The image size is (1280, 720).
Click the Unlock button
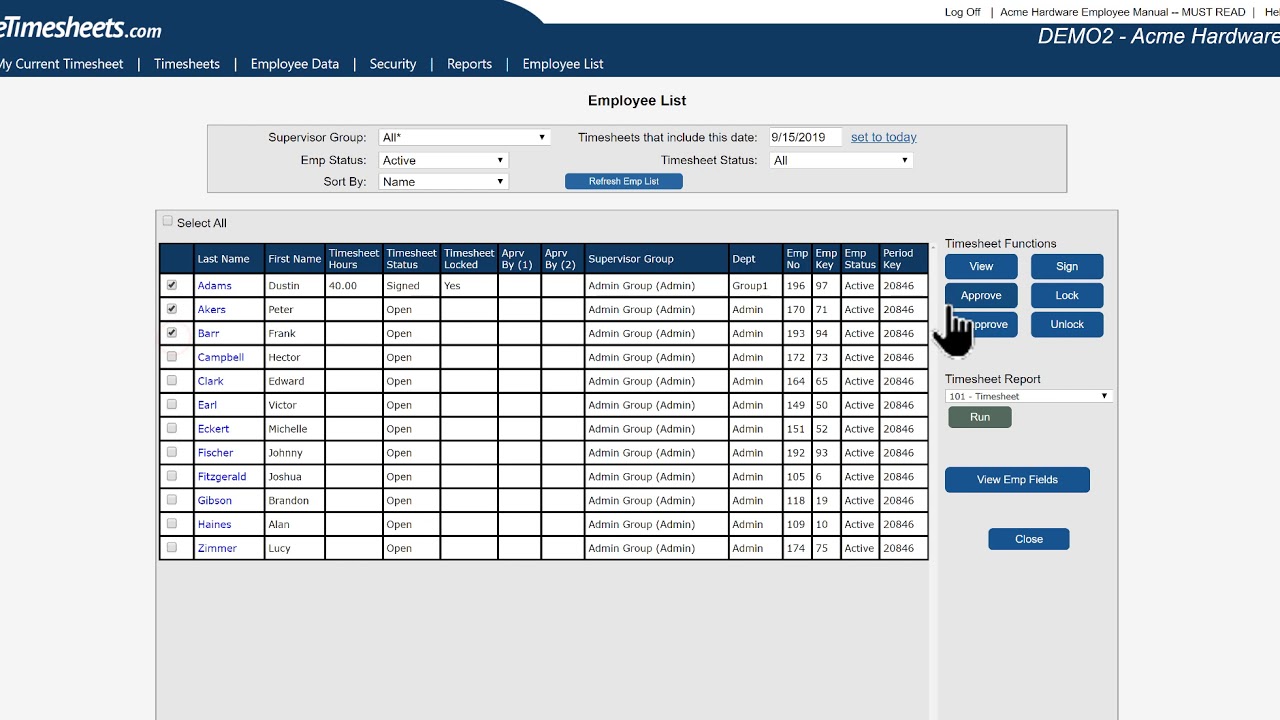point(1067,324)
